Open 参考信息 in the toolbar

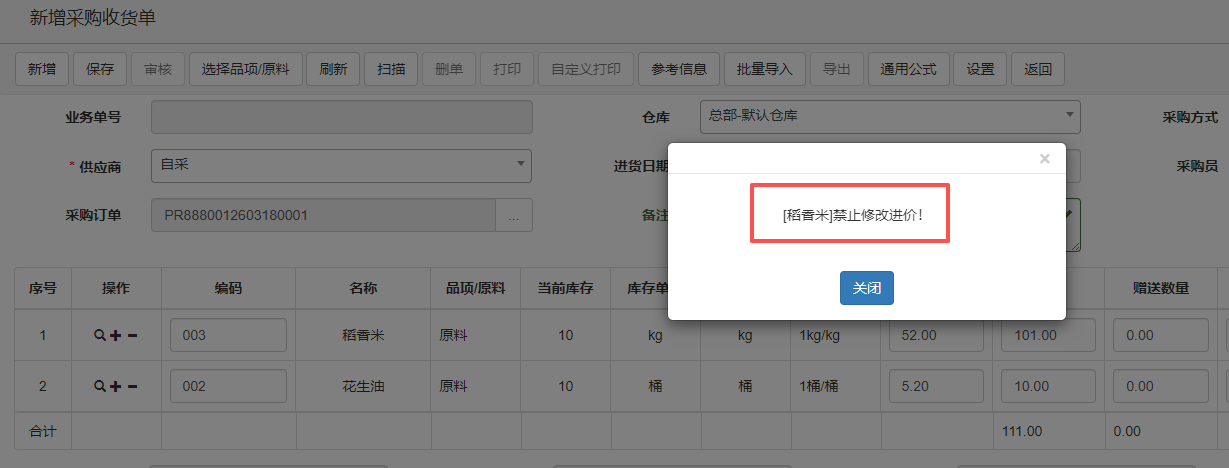pos(679,69)
